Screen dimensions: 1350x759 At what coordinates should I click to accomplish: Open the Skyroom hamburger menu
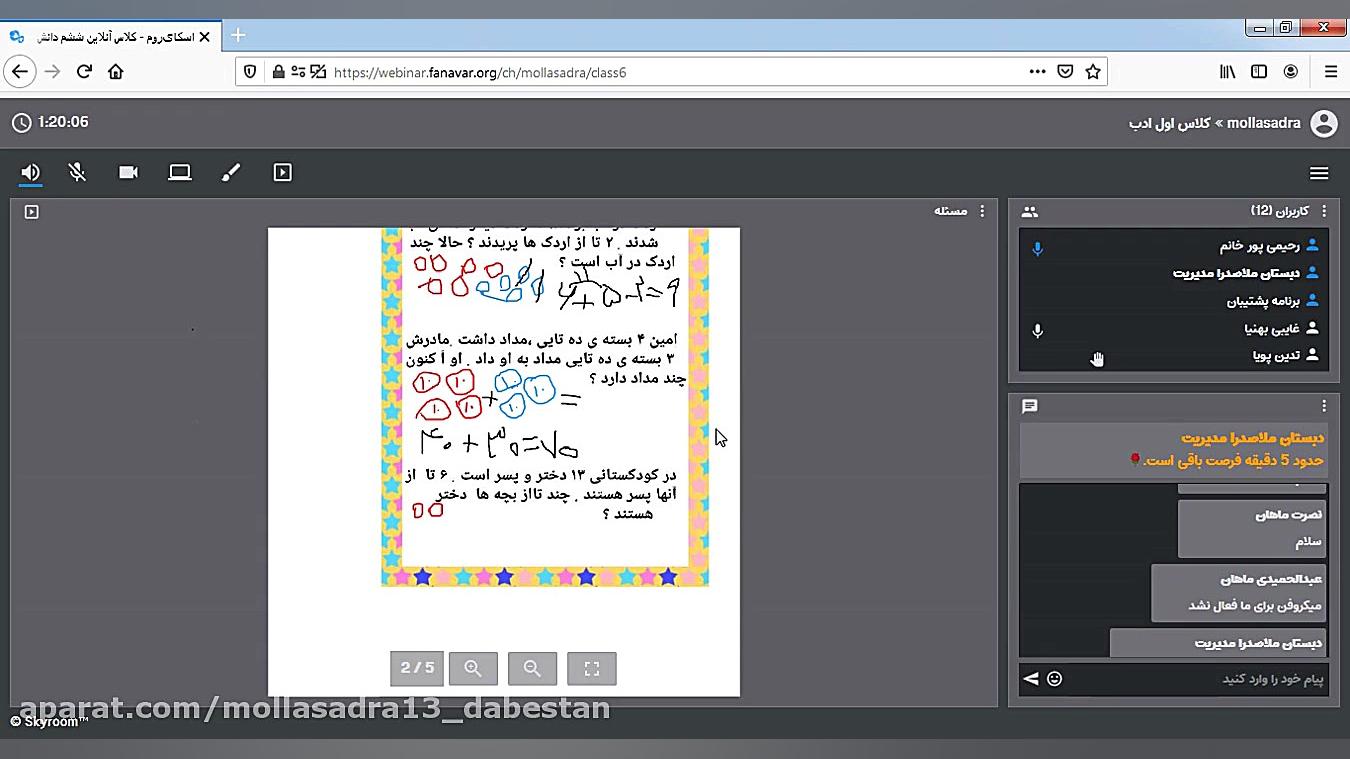click(1319, 173)
